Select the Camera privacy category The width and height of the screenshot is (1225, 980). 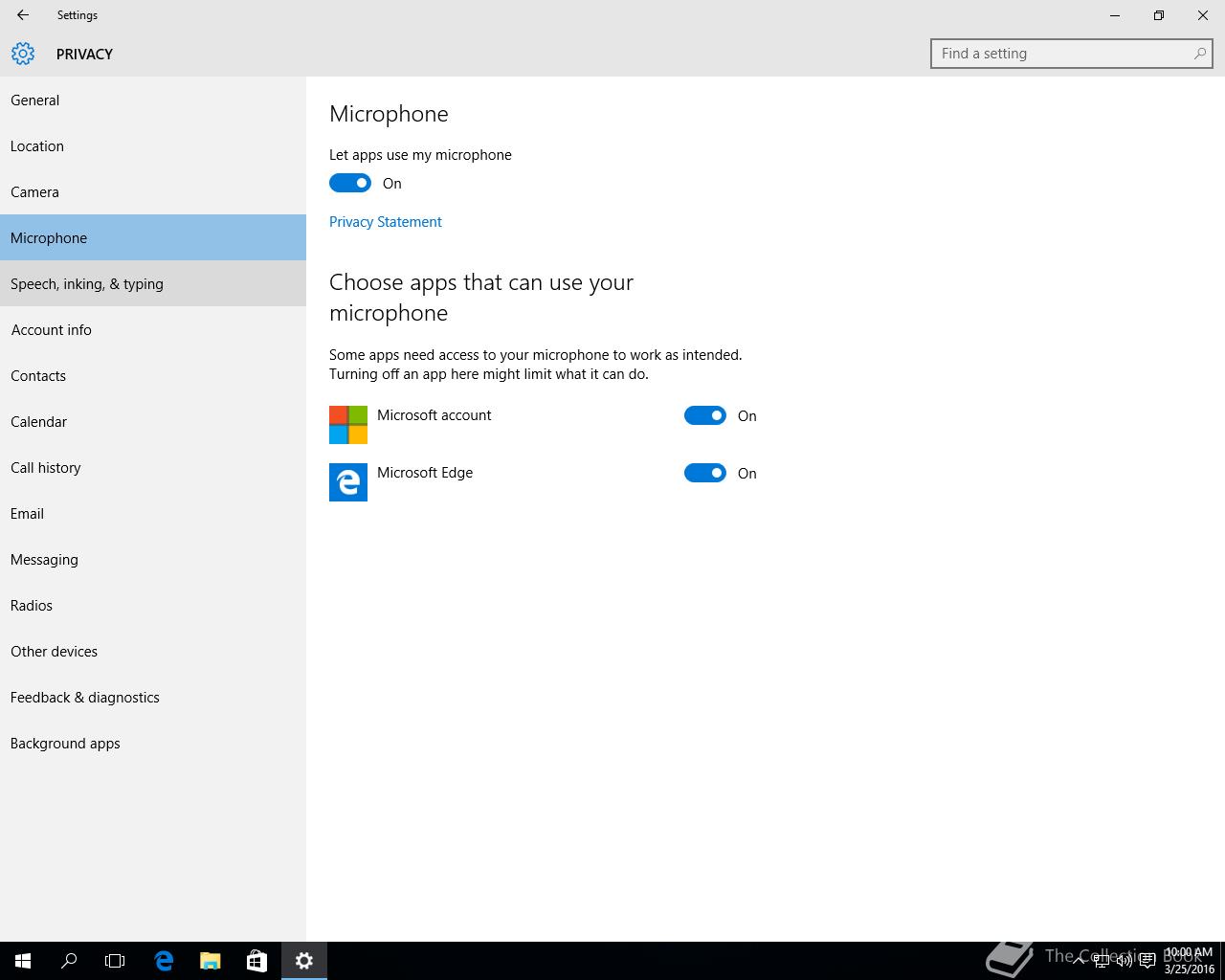click(x=35, y=192)
